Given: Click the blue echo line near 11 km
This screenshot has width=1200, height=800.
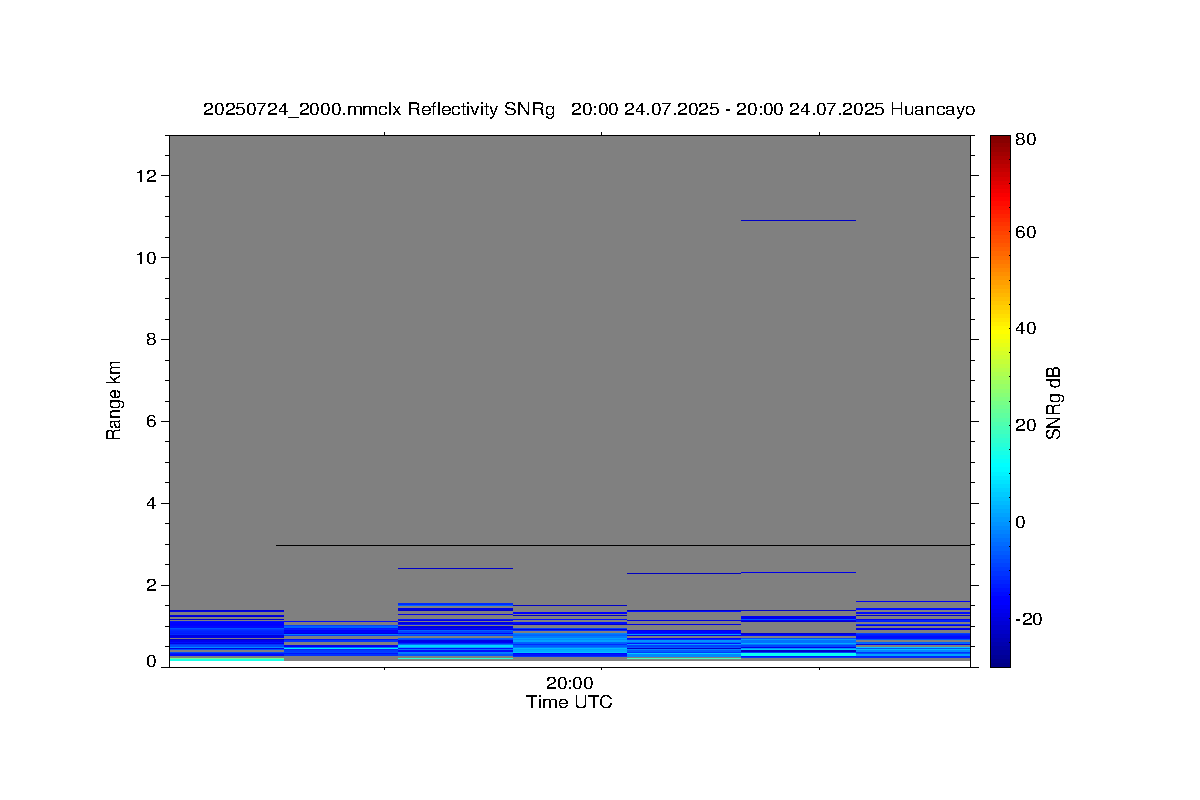Looking at the screenshot, I should pos(798,220).
